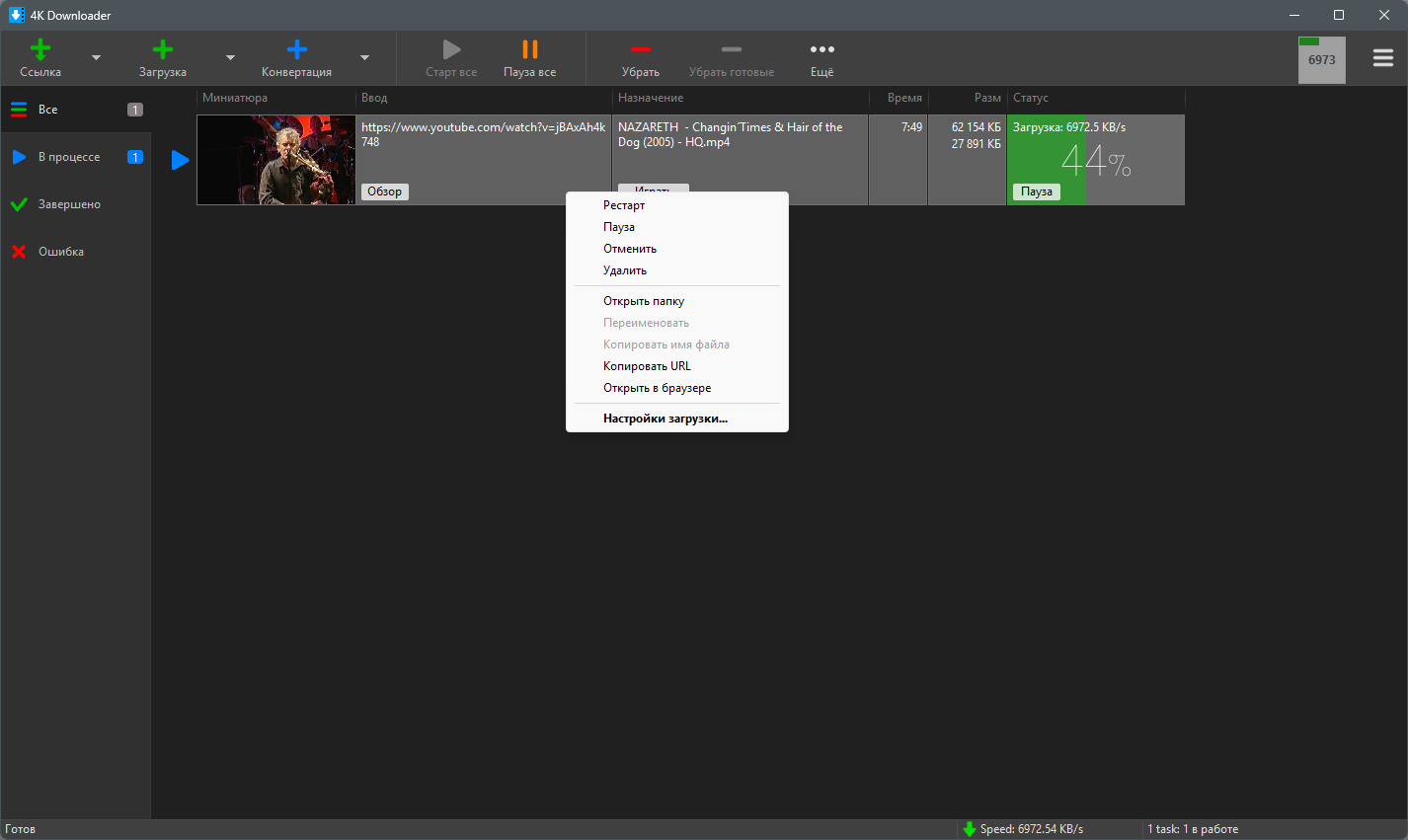The height and width of the screenshot is (840, 1408).
Task: Open Настройки загрузки... from context menu
Action: click(x=677, y=419)
